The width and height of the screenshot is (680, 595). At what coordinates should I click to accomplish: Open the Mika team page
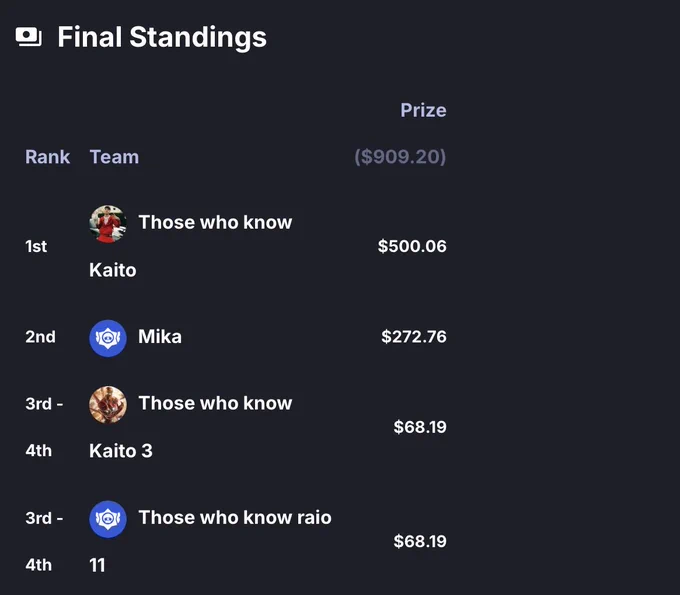[x=160, y=337]
